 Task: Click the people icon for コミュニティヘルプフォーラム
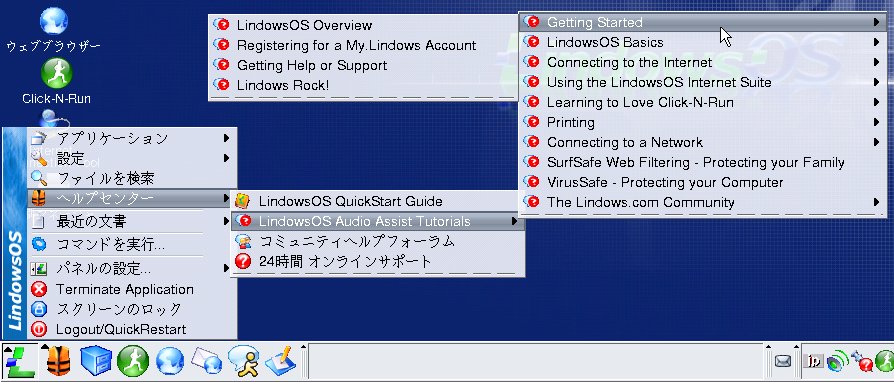[243, 241]
